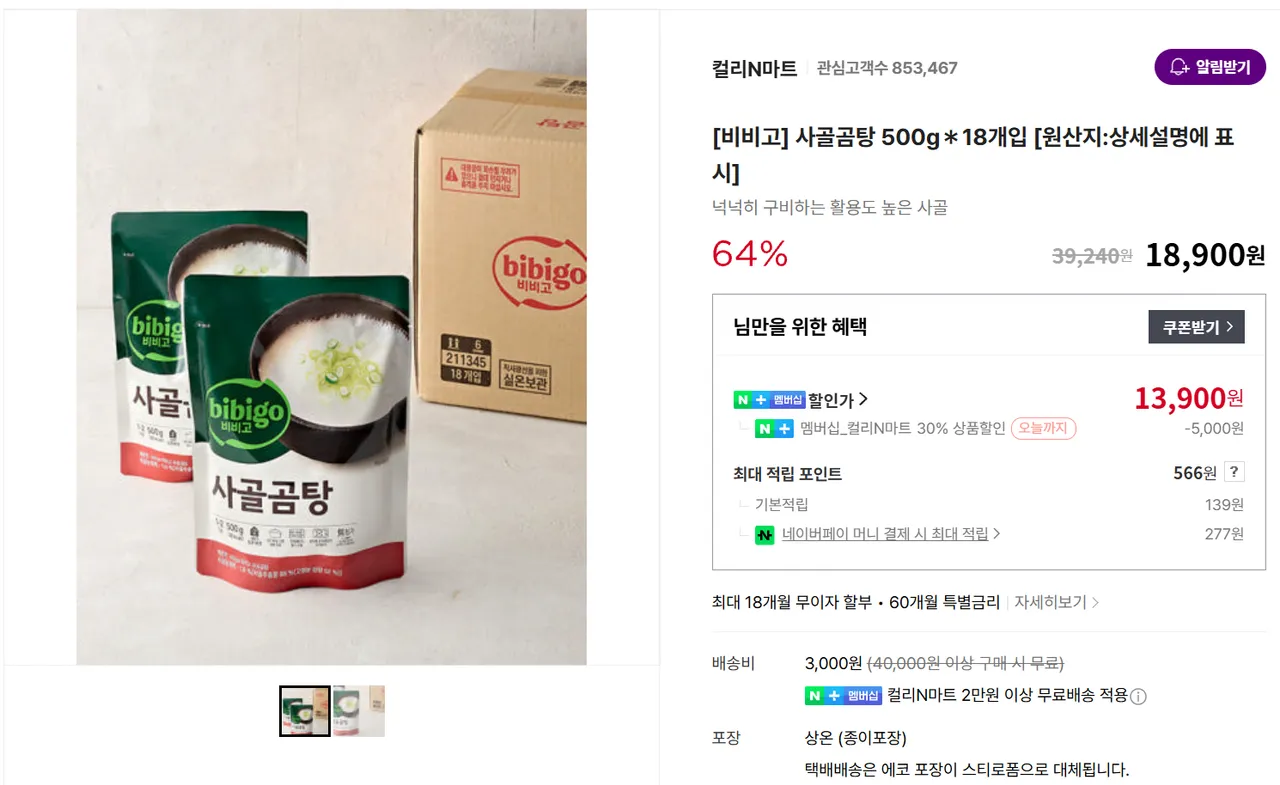This screenshot has width=1280, height=785.
Task: Click the N+ 멤버십 badge in 배송비 section
Action: tap(843, 696)
